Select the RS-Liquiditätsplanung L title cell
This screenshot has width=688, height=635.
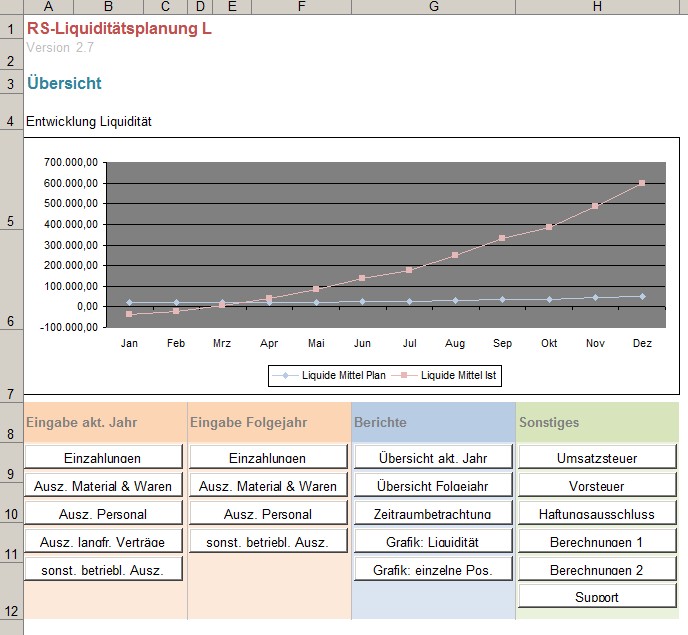[x=119, y=28]
